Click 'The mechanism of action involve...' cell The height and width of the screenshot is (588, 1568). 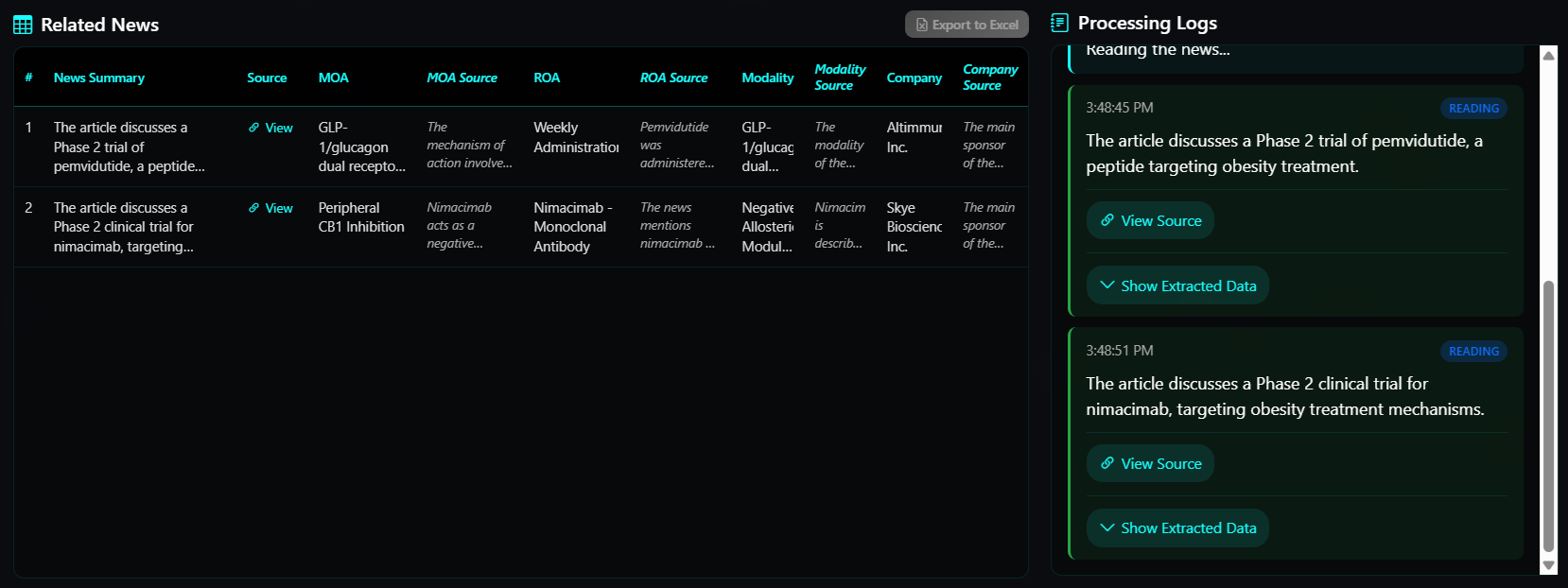pyautogui.click(x=469, y=145)
